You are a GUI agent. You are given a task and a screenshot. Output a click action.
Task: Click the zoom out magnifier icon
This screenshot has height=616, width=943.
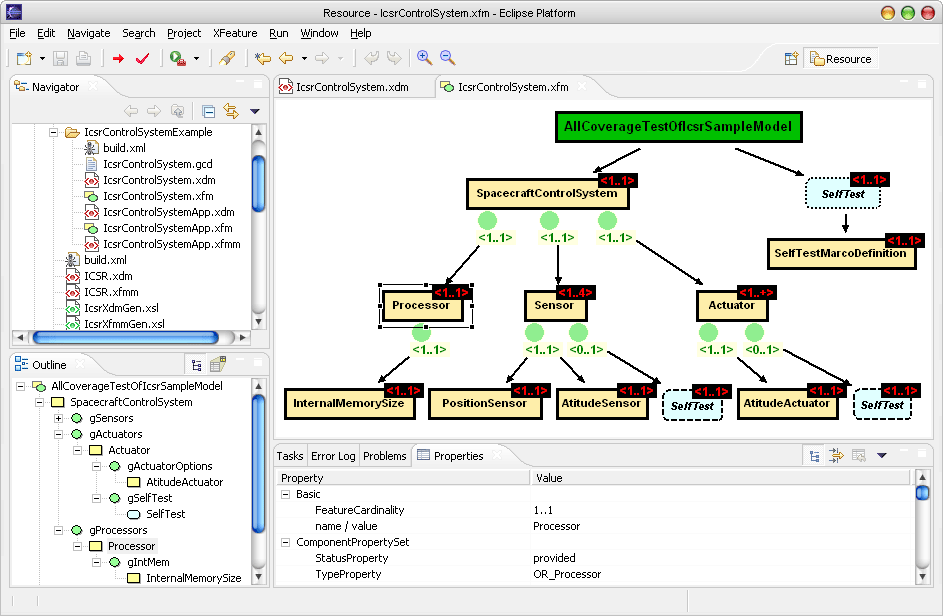[447, 58]
